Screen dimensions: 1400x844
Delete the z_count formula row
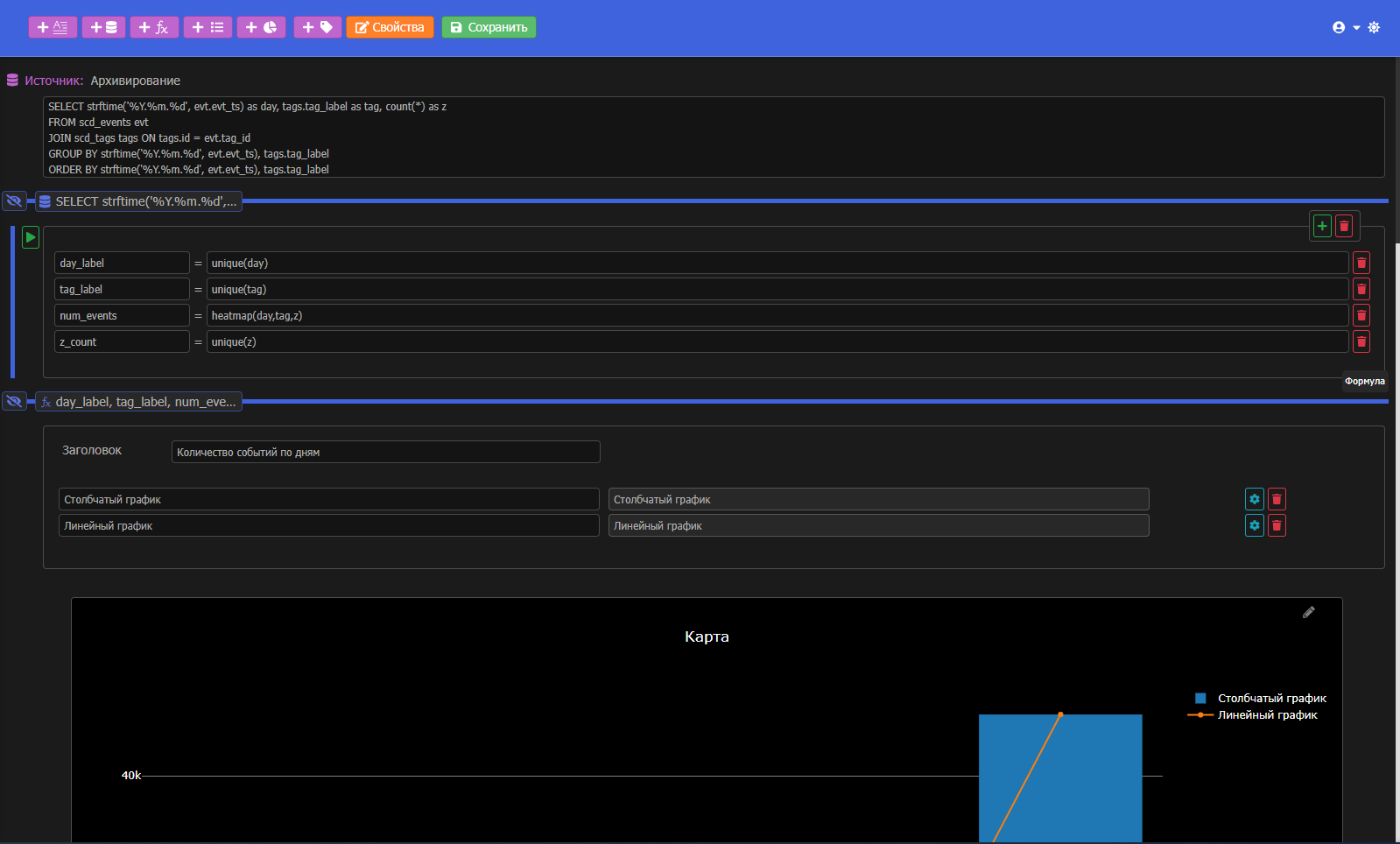[x=1361, y=341]
